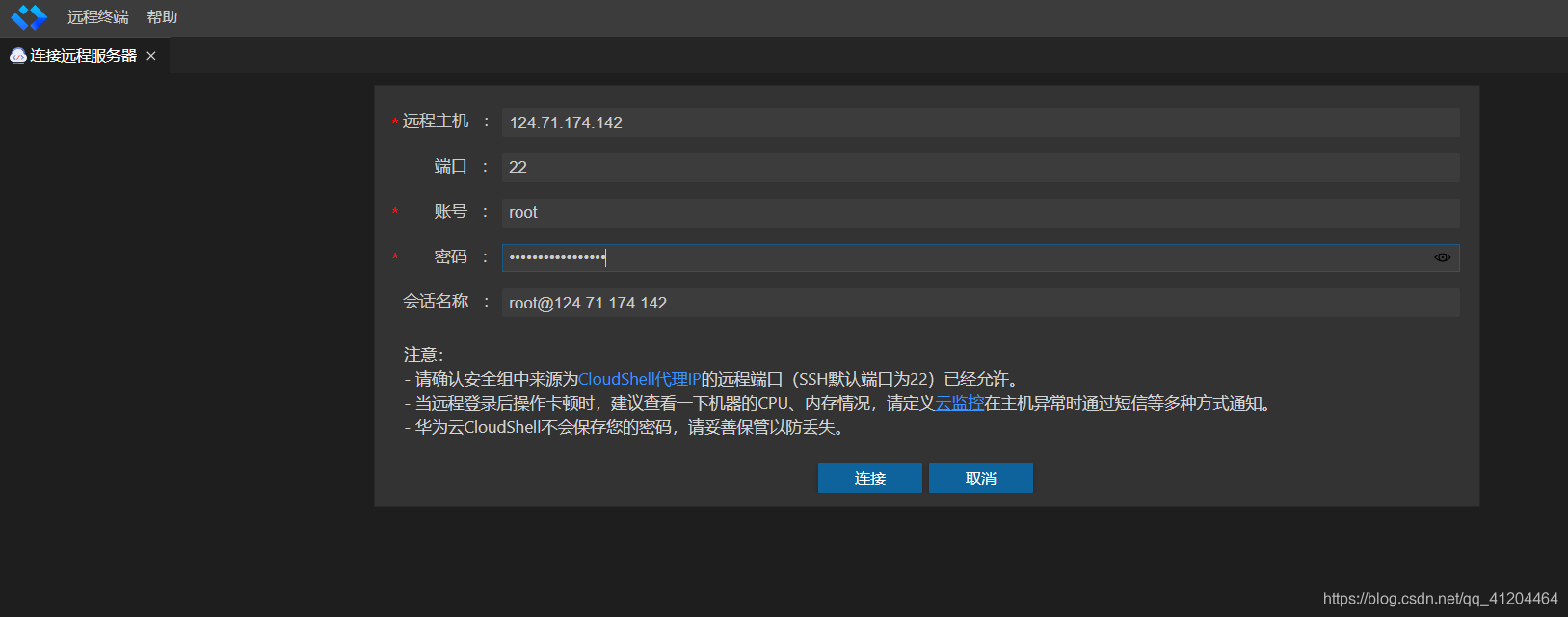The width and height of the screenshot is (1568, 617).
Task: Click the note about 华为云CloudShell不会保存您的密码
Action: 626,427
